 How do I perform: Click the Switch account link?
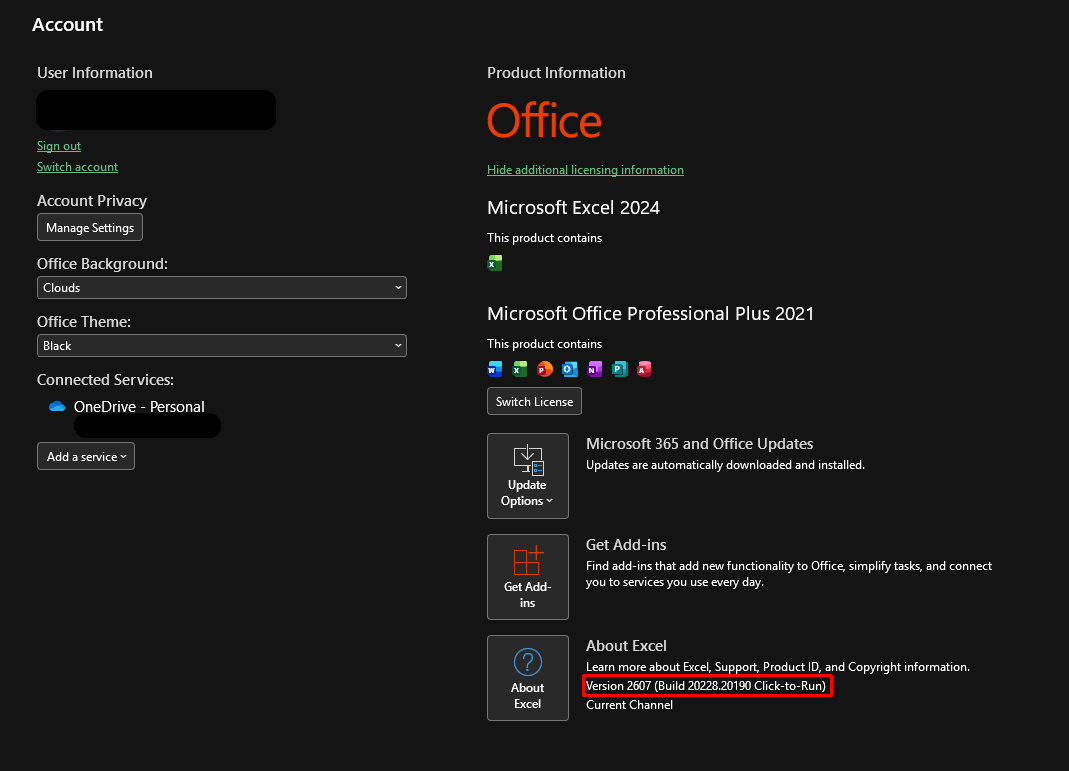tap(77, 167)
